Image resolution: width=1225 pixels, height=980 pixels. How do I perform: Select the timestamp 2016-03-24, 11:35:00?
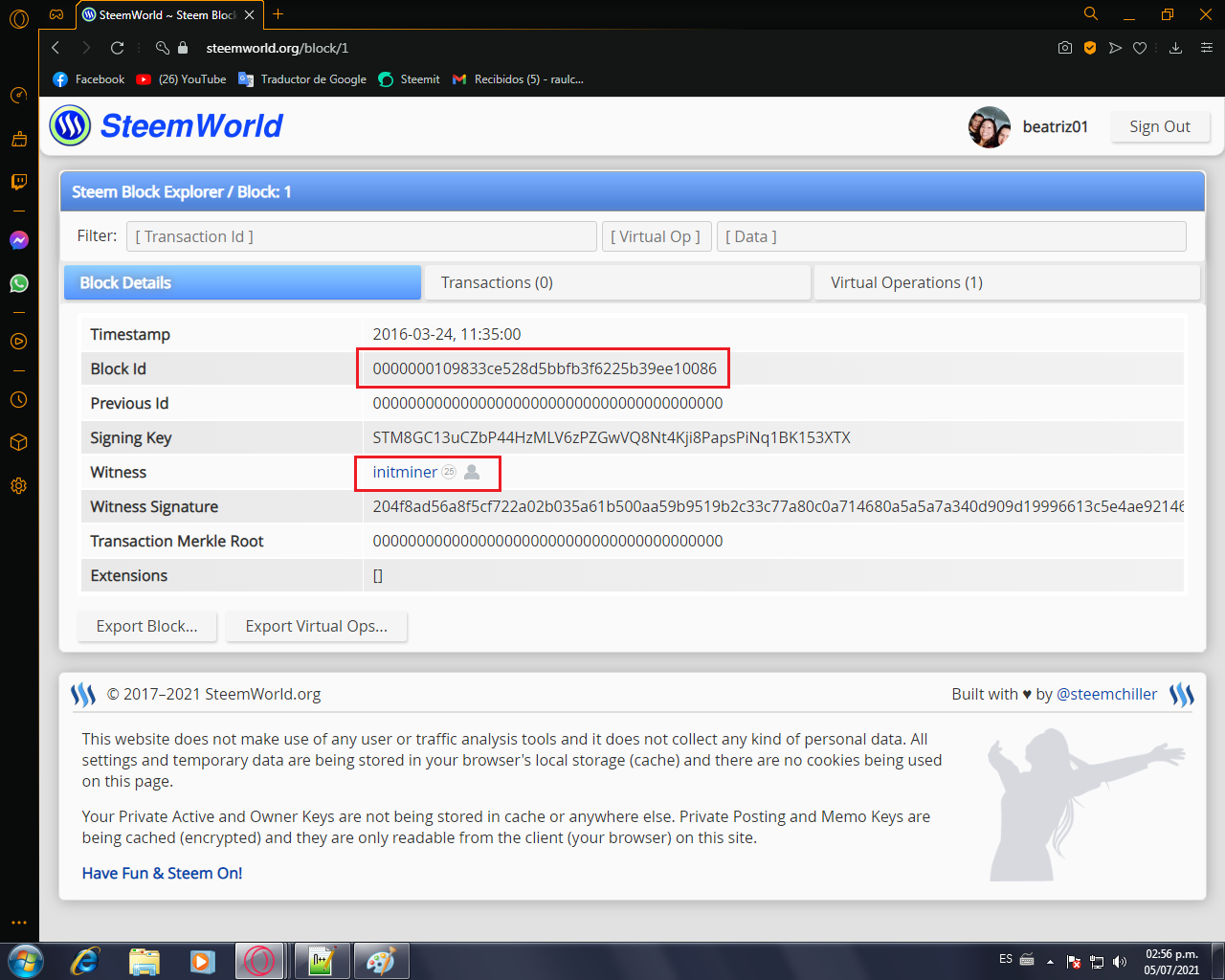[447, 334]
